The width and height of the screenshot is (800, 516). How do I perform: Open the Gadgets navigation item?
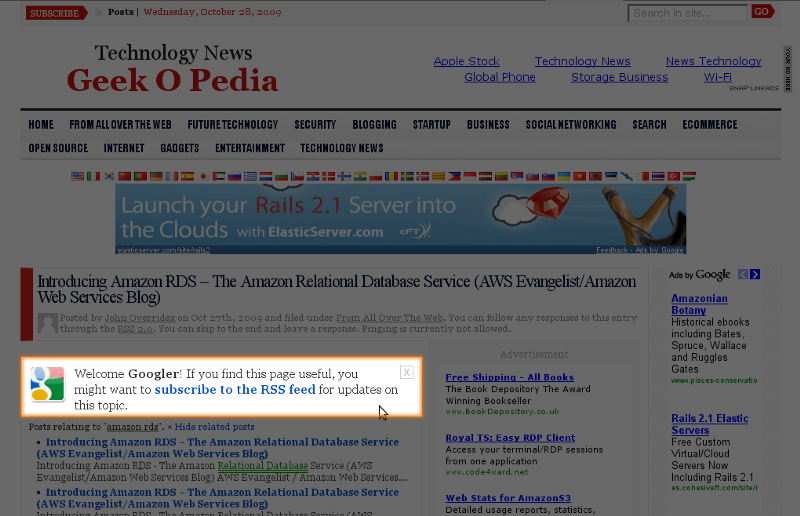coord(180,148)
